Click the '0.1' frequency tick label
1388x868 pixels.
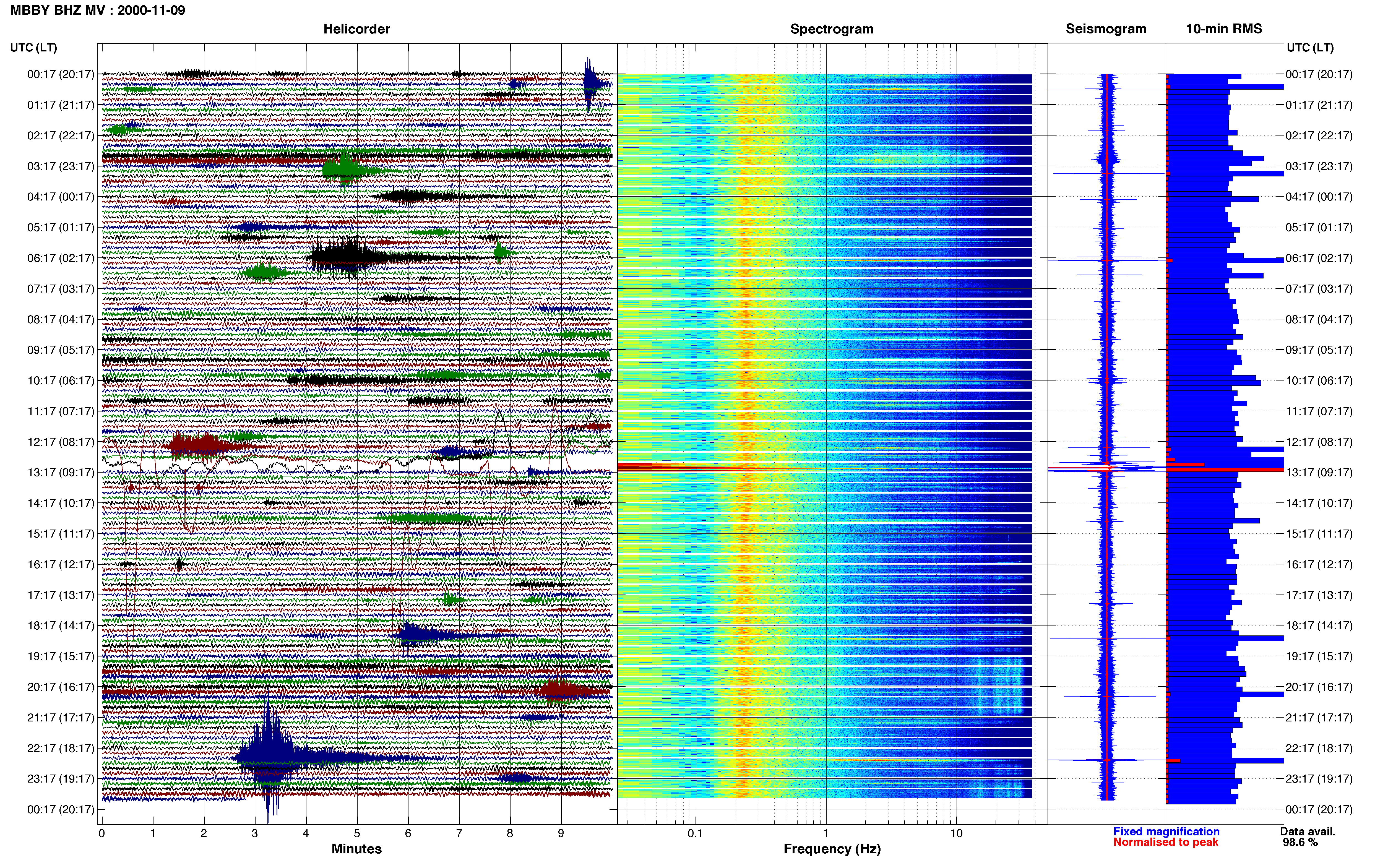click(695, 833)
